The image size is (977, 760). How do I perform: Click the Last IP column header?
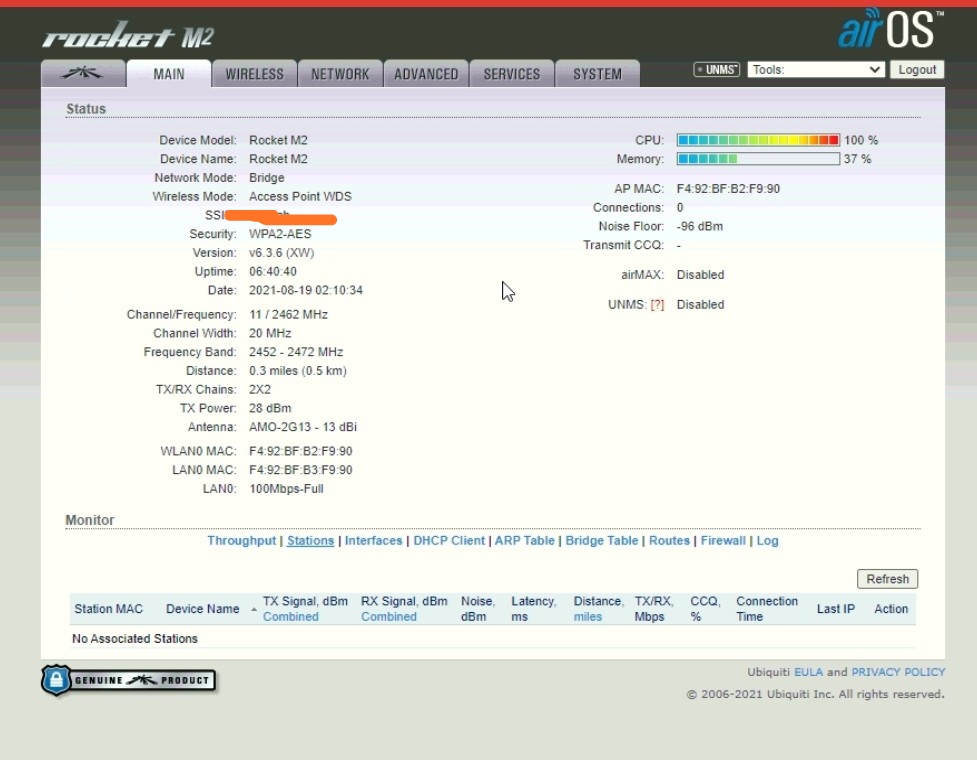point(836,609)
